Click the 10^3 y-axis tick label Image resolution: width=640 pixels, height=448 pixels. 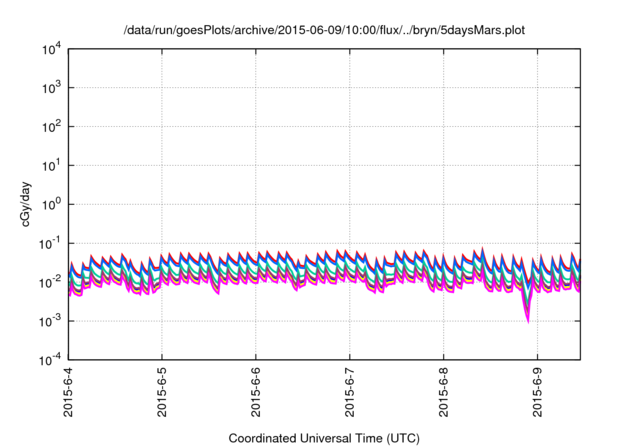51,88
